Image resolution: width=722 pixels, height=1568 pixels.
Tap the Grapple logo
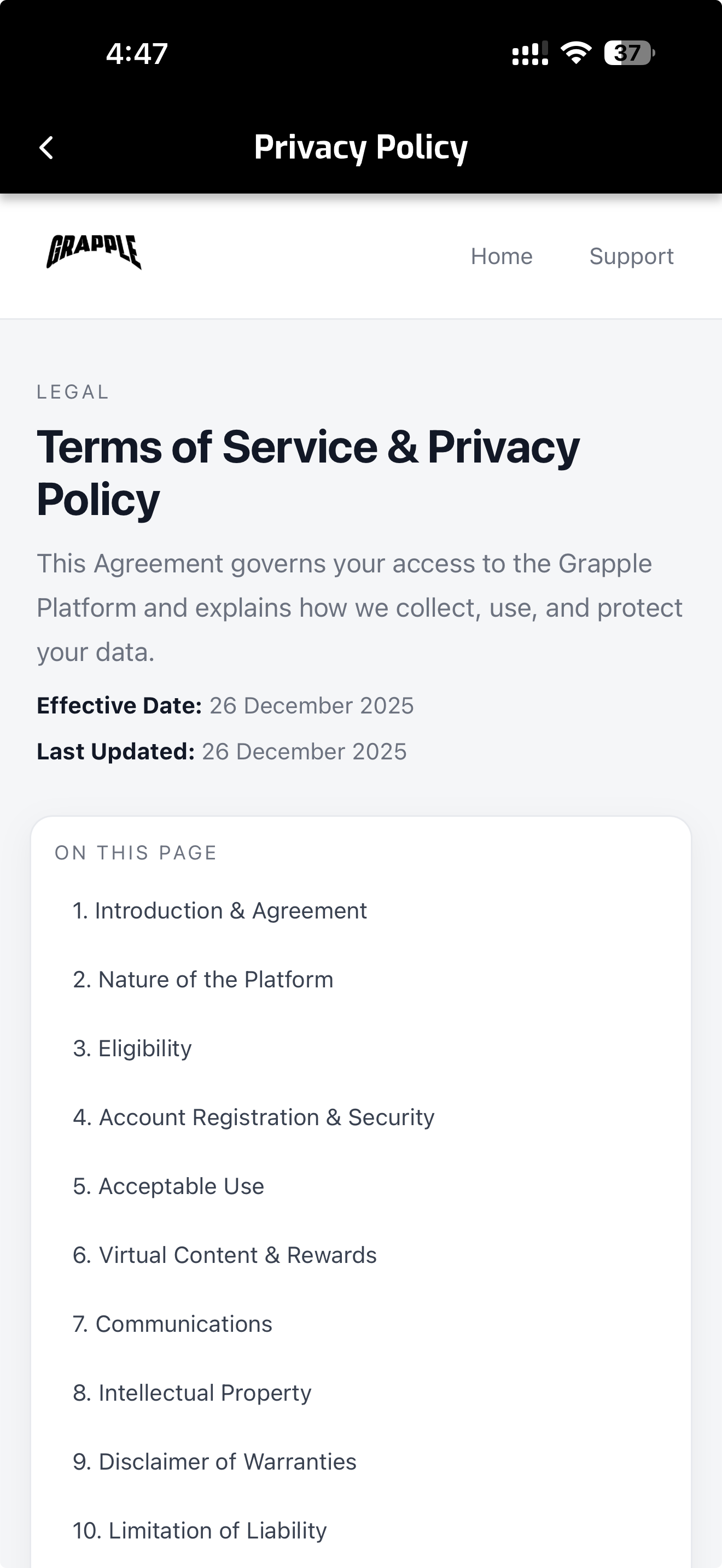94,251
